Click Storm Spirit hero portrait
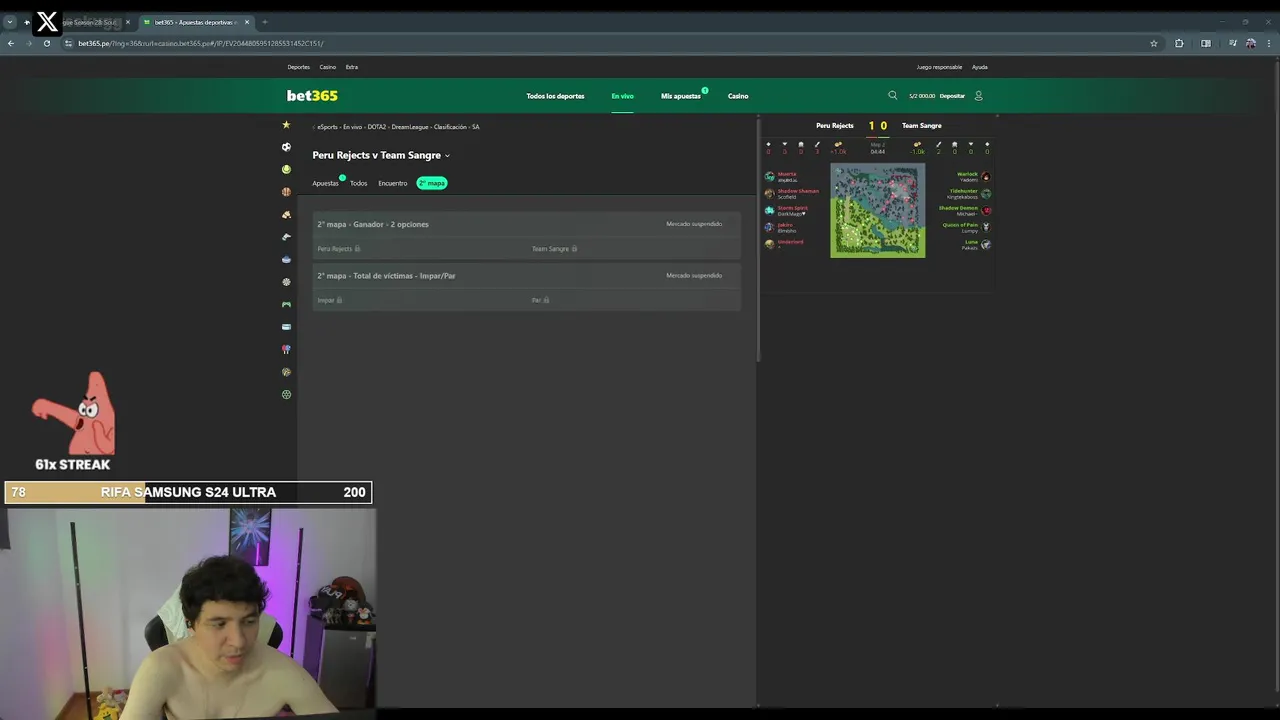The height and width of the screenshot is (720, 1280). pos(769,210)
